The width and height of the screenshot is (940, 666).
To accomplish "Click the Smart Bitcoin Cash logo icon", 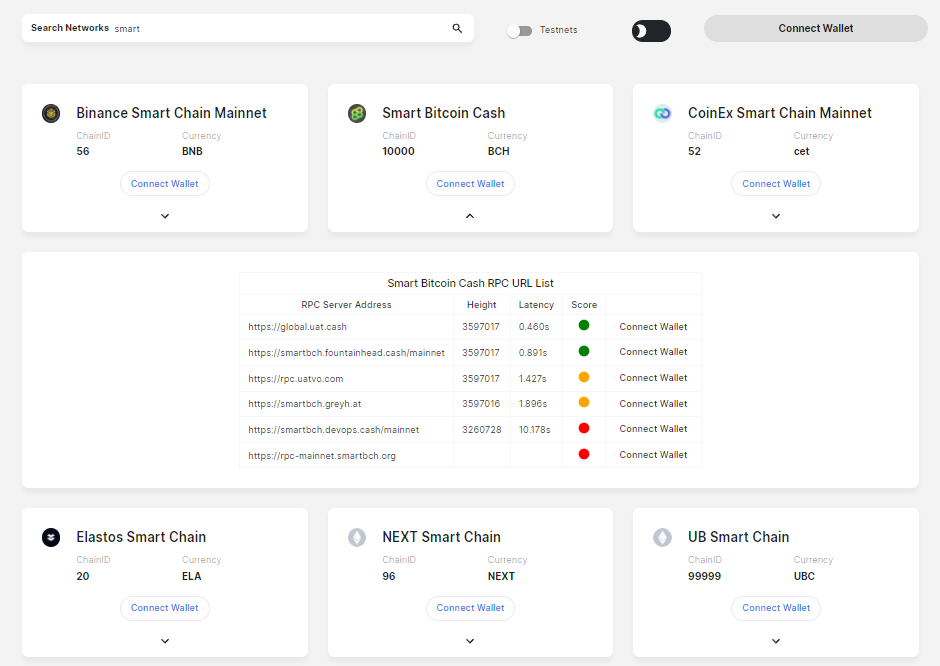I will click(357, 113).
